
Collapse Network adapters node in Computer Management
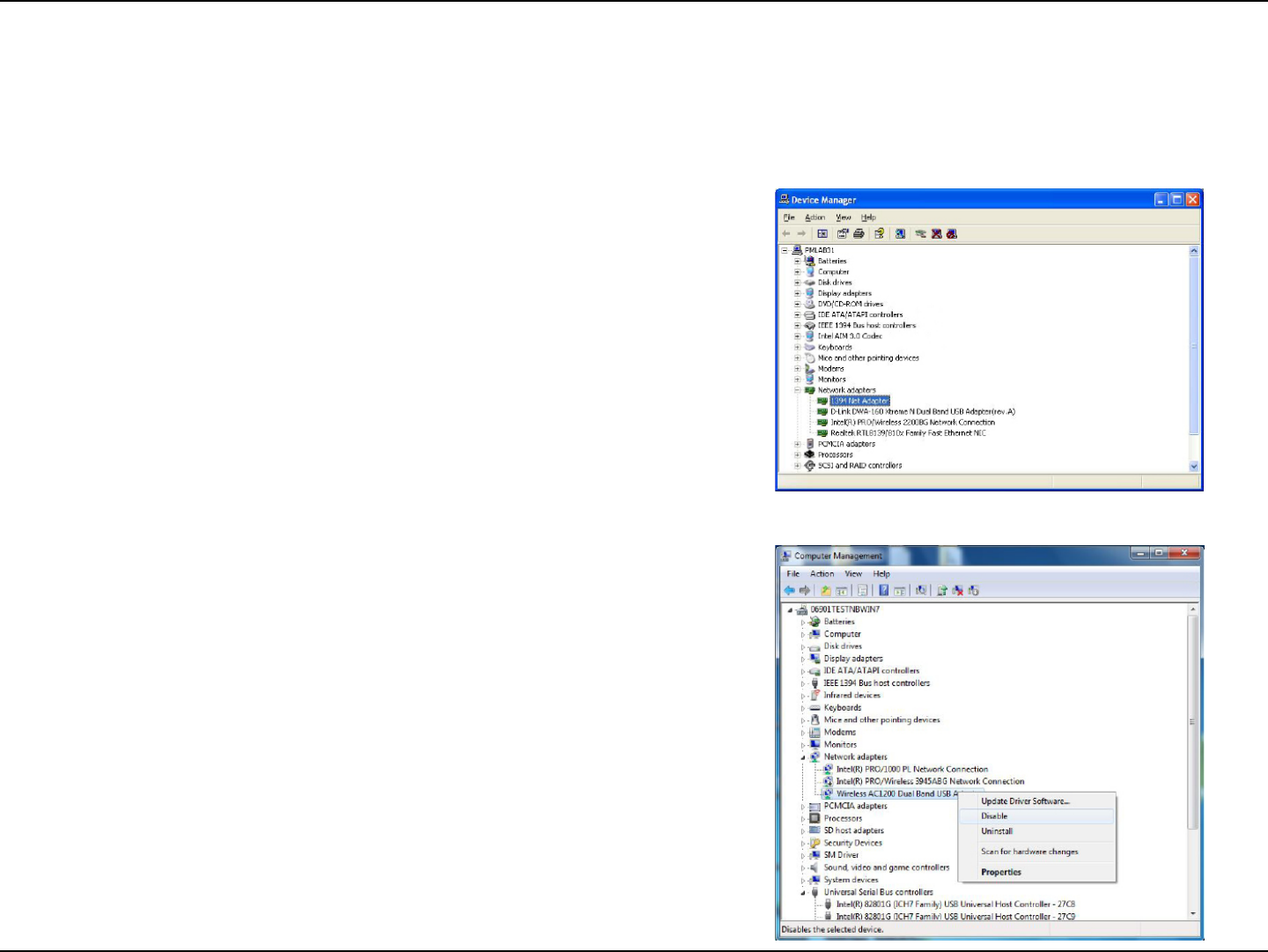(x=803, y=757)
